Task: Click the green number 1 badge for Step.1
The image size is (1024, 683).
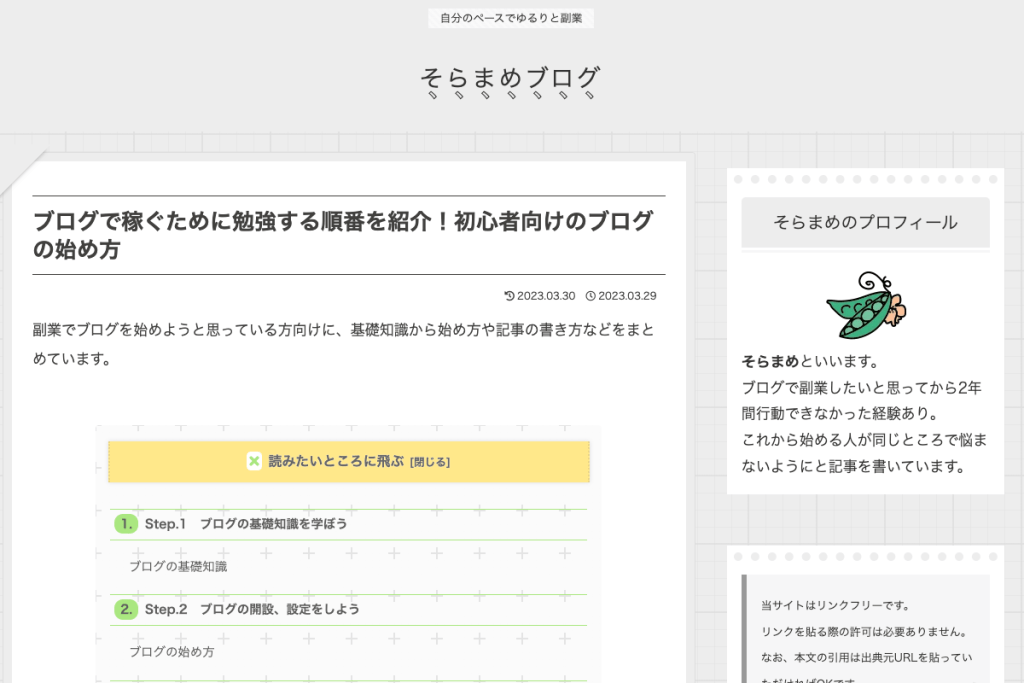Action: pyautogui.click(x=126, y=523)
